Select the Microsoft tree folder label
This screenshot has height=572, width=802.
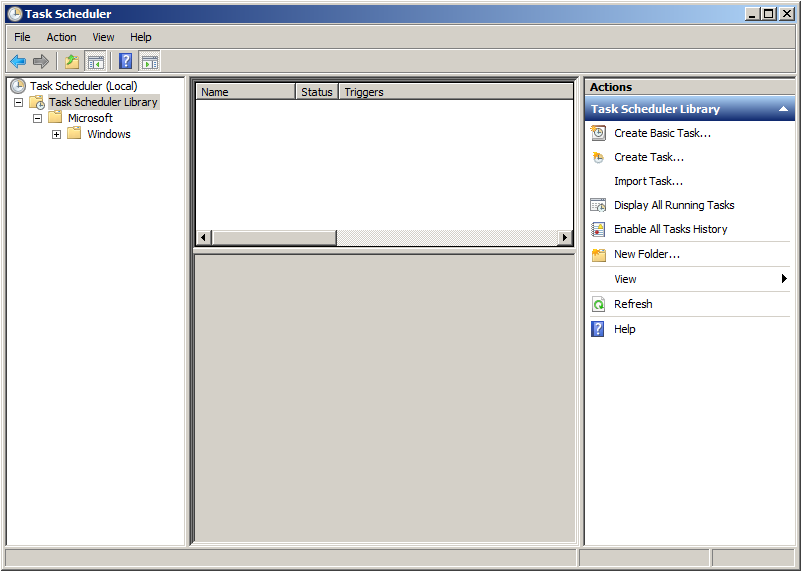click(91, 118)
